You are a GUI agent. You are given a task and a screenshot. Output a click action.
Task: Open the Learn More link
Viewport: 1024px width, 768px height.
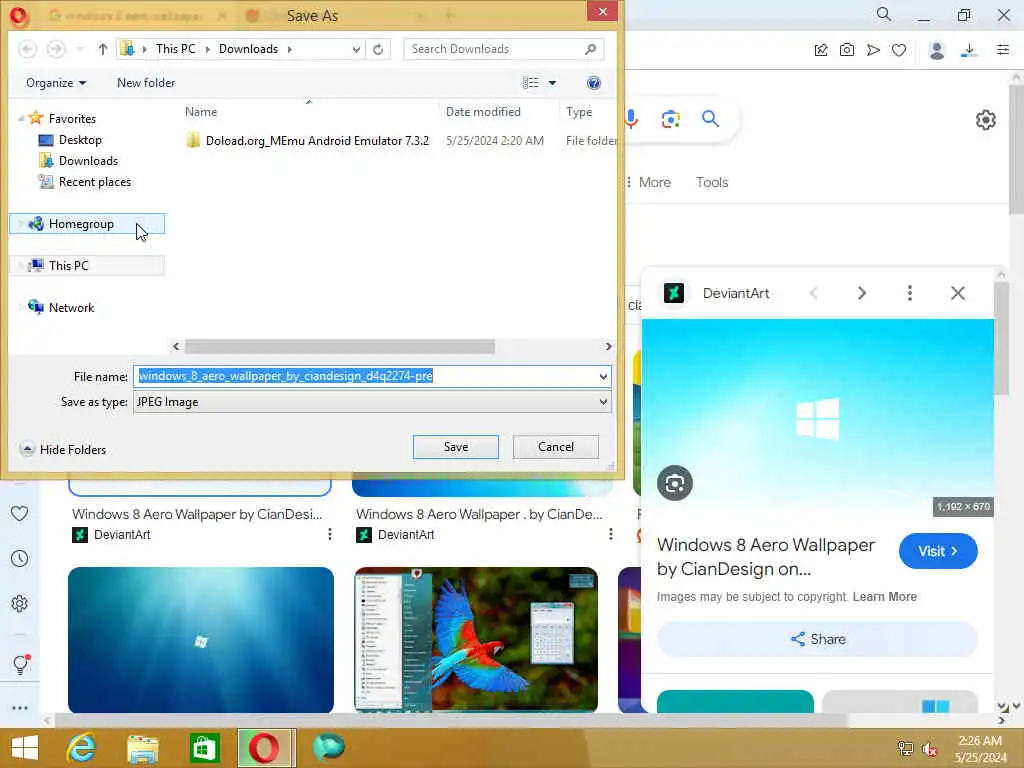point(884,596)
